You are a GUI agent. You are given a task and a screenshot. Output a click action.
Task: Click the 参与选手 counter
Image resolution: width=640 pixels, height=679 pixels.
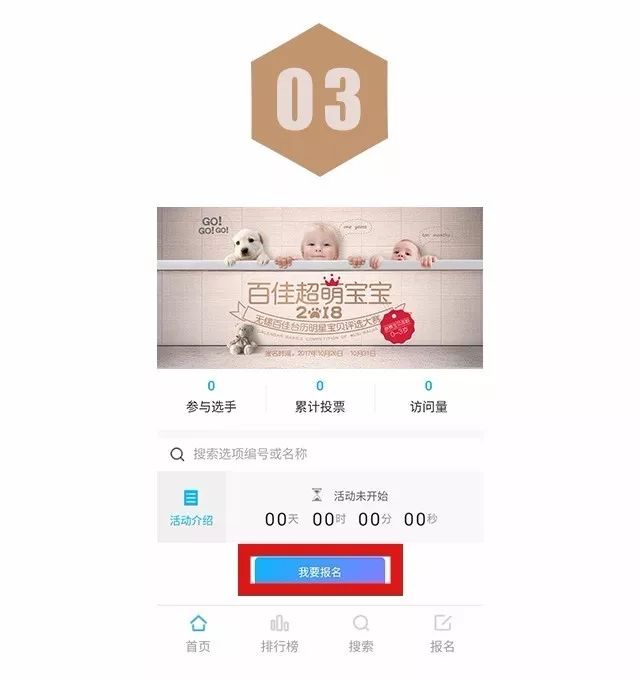pos(211,397)
